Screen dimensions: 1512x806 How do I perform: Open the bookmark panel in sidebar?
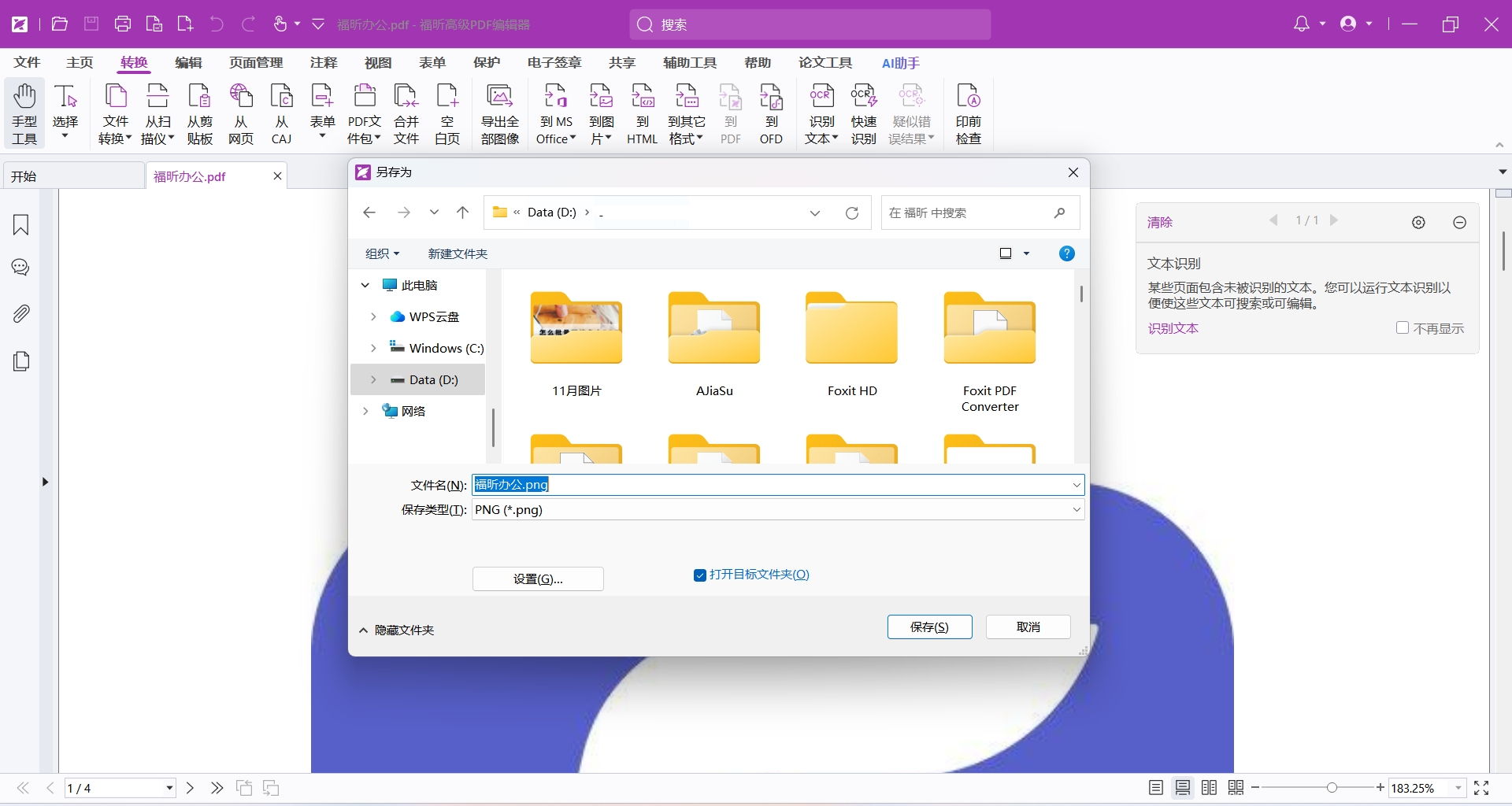click(21, 225)
